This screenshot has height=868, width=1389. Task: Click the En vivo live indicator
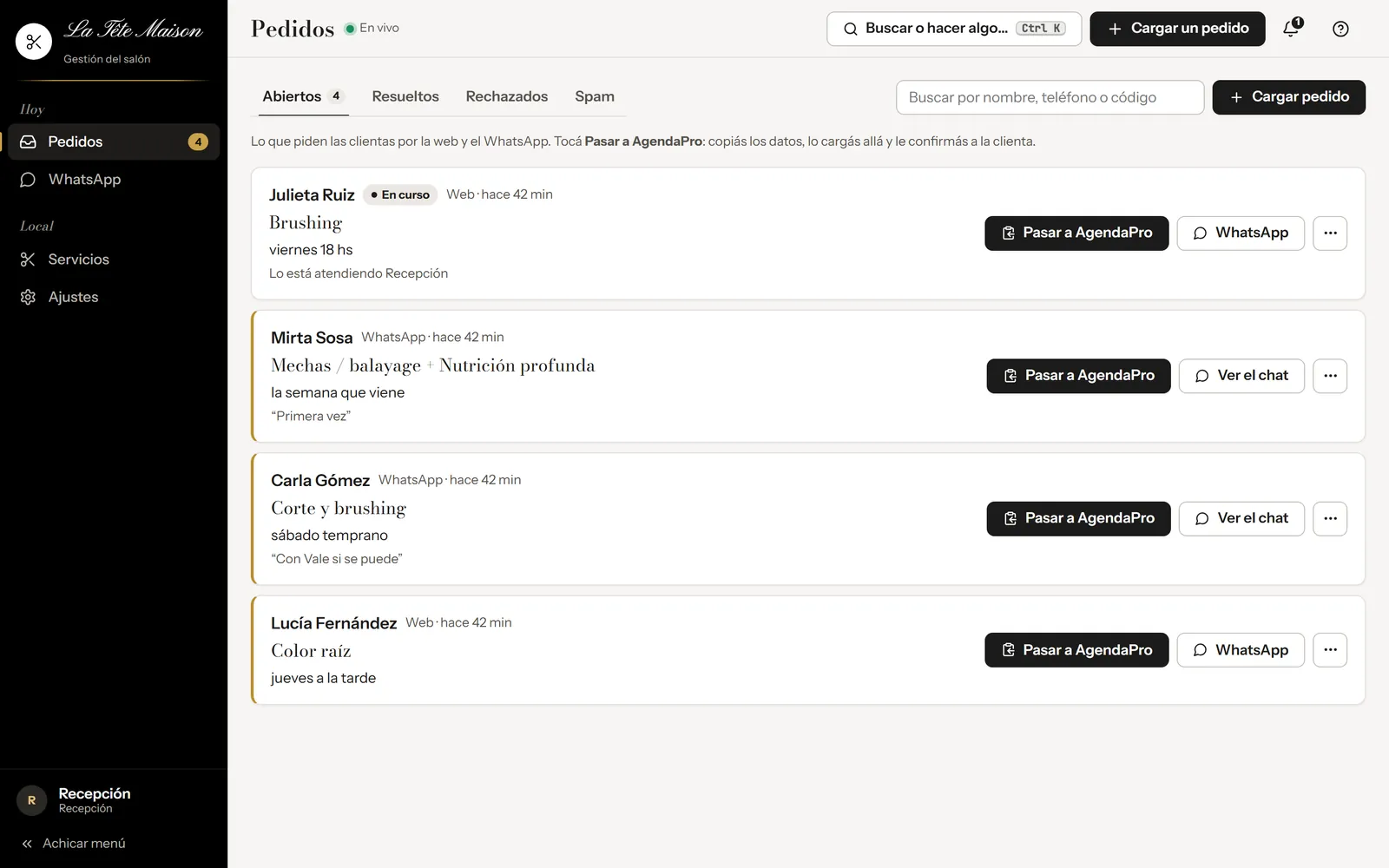[x=372, y=28]
